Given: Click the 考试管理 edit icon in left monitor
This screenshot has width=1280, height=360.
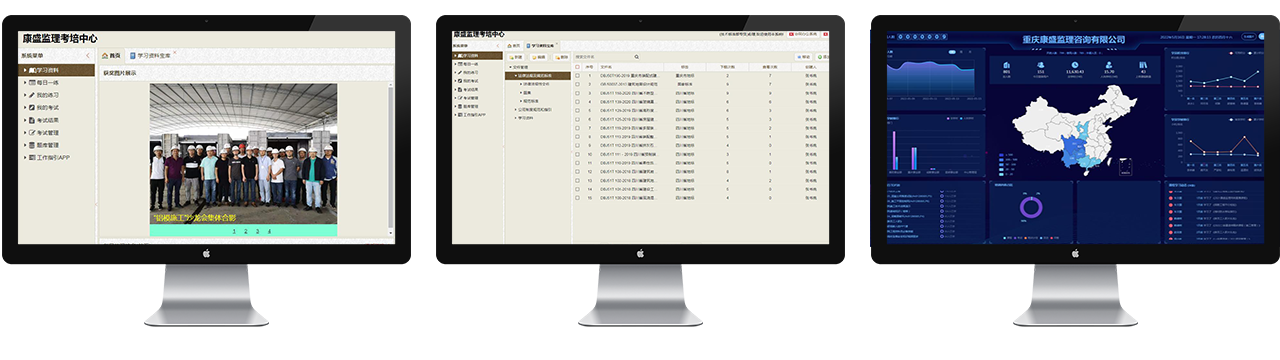Looking at the screenshot, I should [x=32, y=133].
